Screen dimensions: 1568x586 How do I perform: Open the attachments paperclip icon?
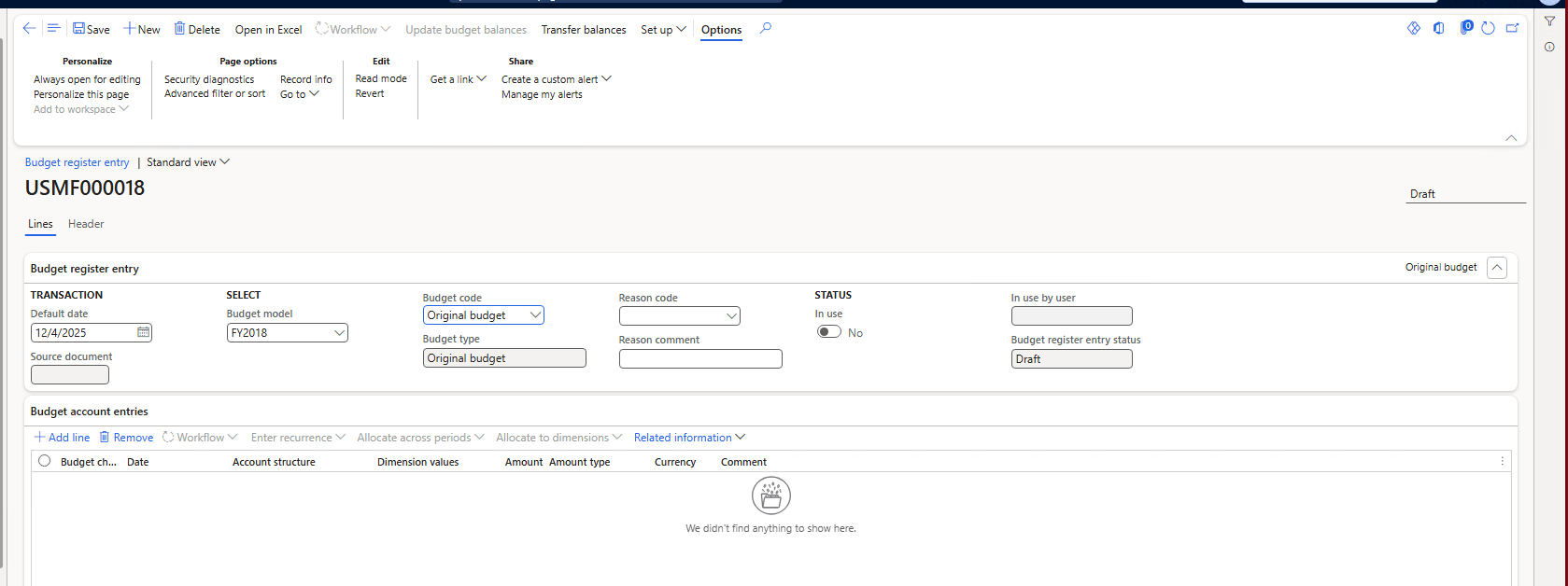(1463, 28)
